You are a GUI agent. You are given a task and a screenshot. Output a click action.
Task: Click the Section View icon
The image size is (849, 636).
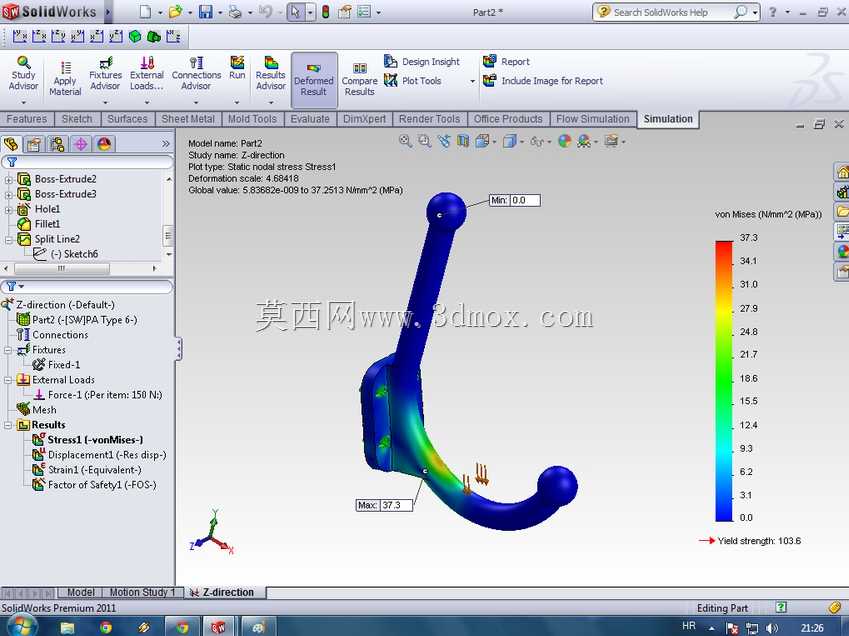pos(463,141)
